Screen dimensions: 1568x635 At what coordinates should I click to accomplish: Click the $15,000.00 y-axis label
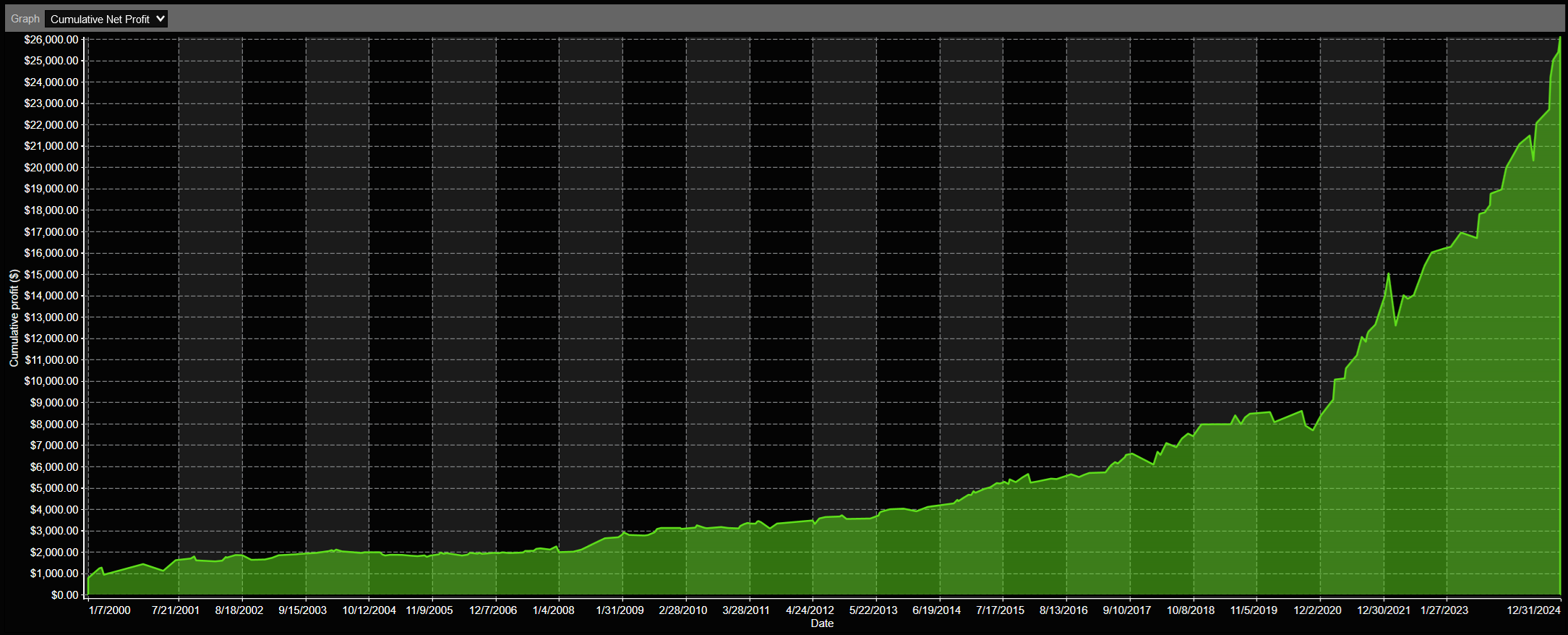pos(51,275)
